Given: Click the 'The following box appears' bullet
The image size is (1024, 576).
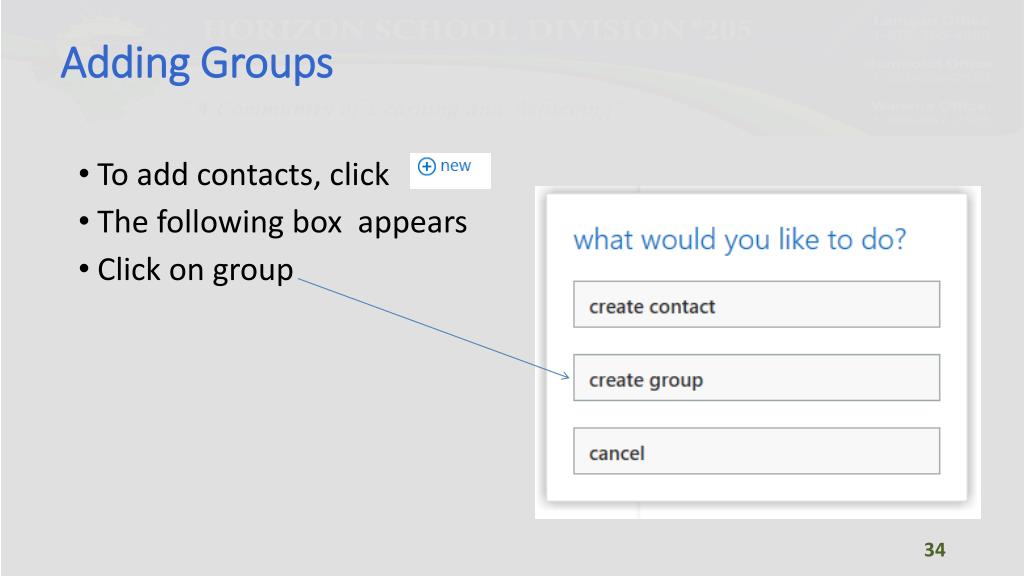Looking at the screenshot, I should [281, 222].
